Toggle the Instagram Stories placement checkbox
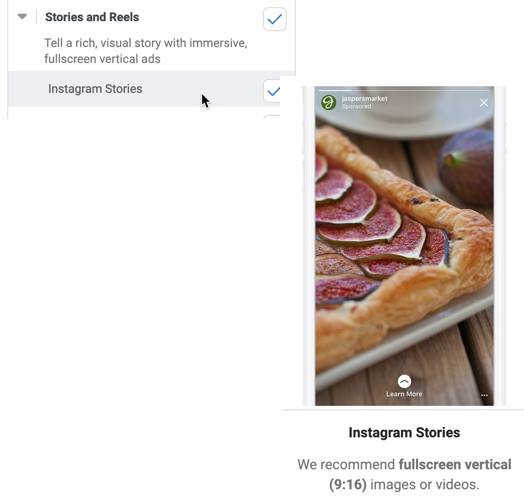Screen dimensions: 524x498 pyautogui.click(x=272, y=91)
